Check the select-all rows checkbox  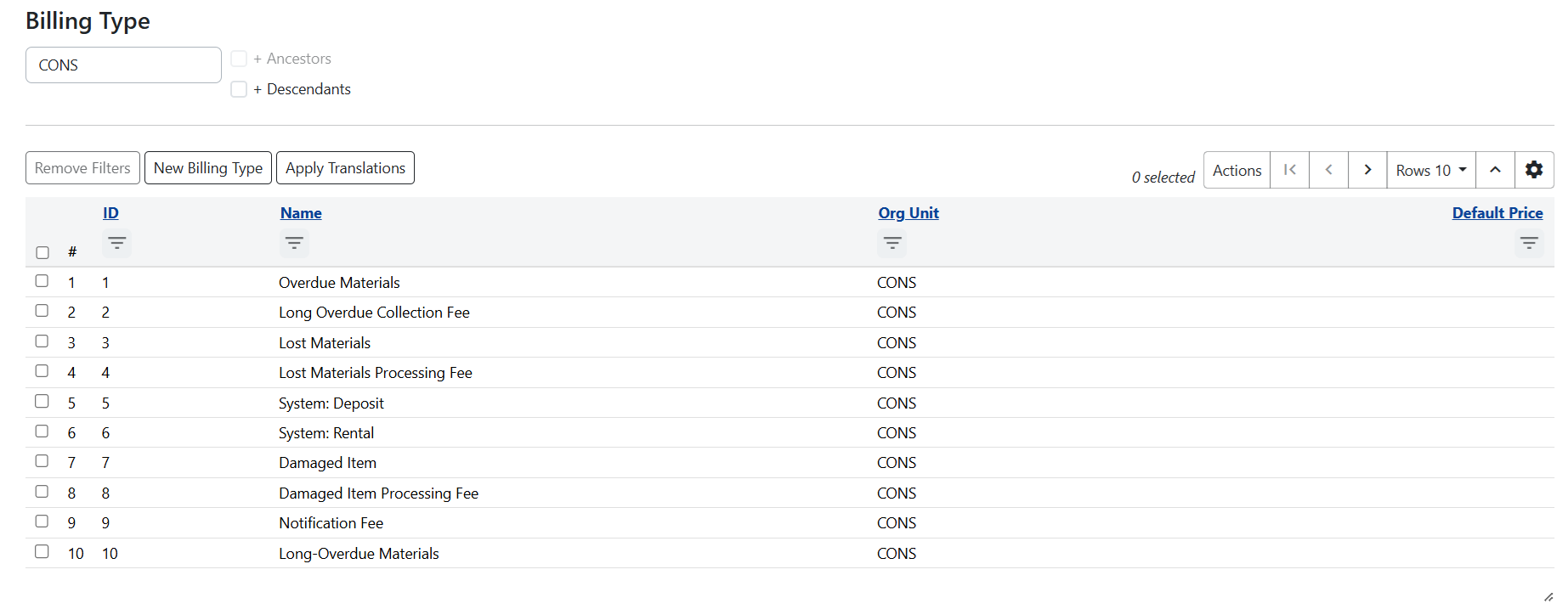pyautogui.click(x=42, y=252)
